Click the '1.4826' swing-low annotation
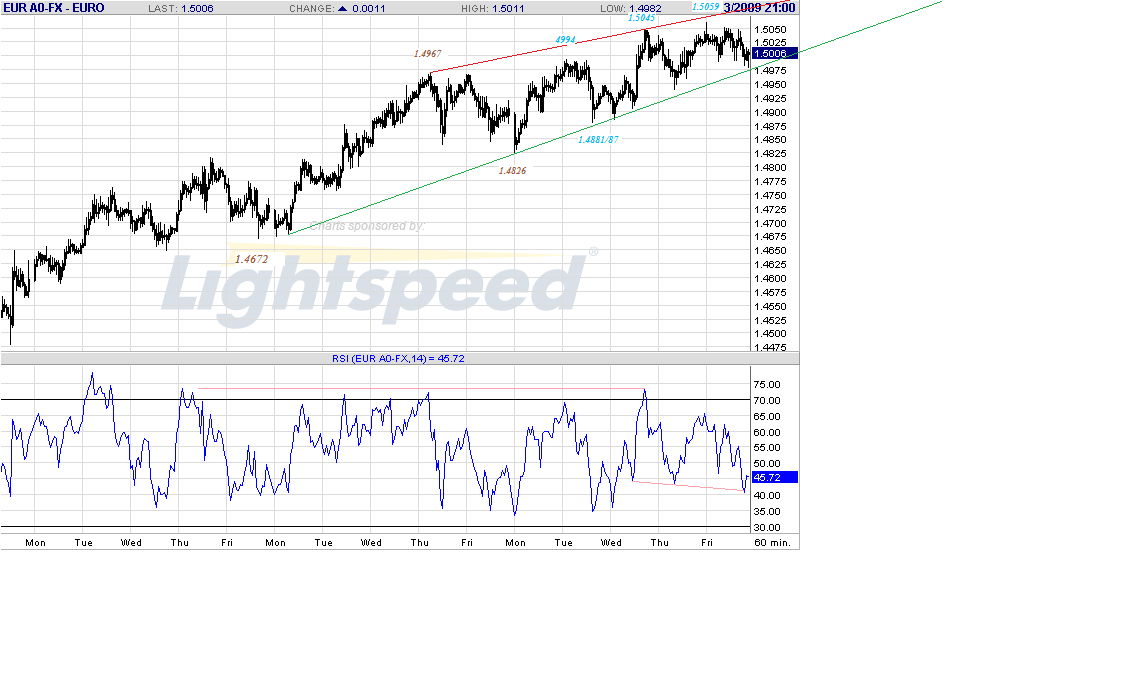Viewport: 1139px width, 675px height. click(512, 171)
